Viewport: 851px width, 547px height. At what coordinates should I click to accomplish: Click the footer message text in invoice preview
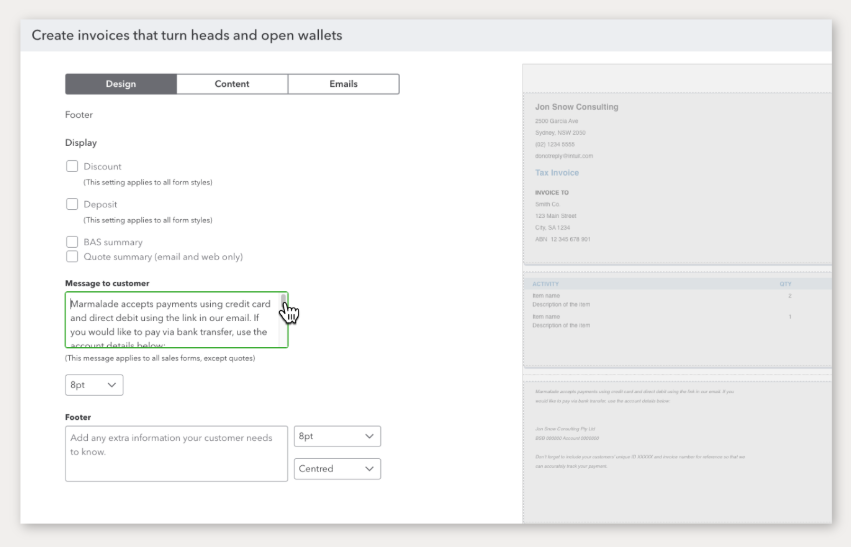pos(634,396)
